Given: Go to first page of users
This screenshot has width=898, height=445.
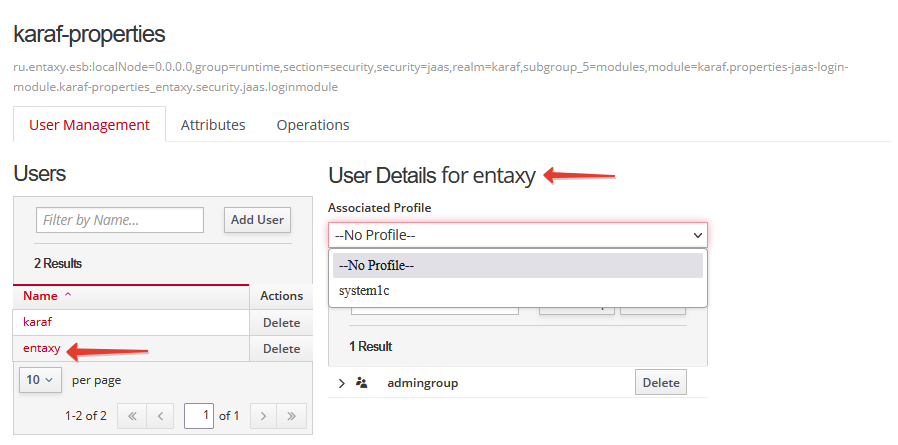Looking at the screenshot, I should pos(131,416).
